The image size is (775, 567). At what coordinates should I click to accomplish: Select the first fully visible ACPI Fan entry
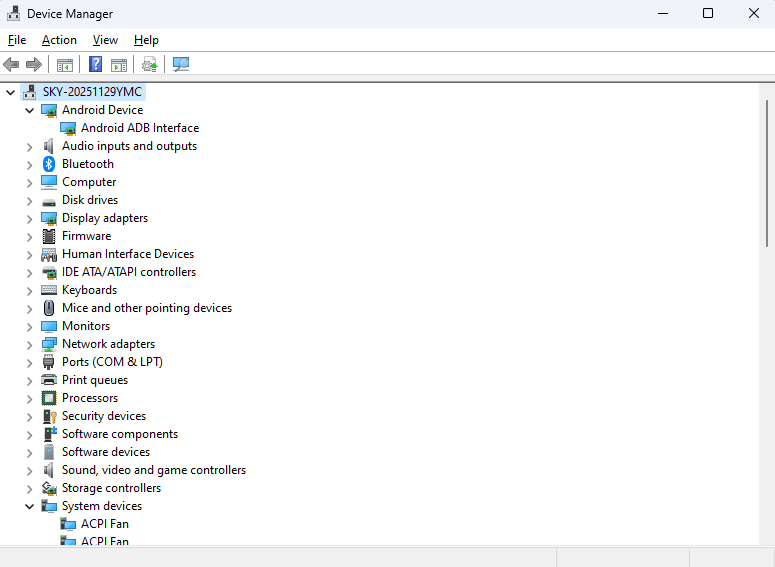point(105,524)
